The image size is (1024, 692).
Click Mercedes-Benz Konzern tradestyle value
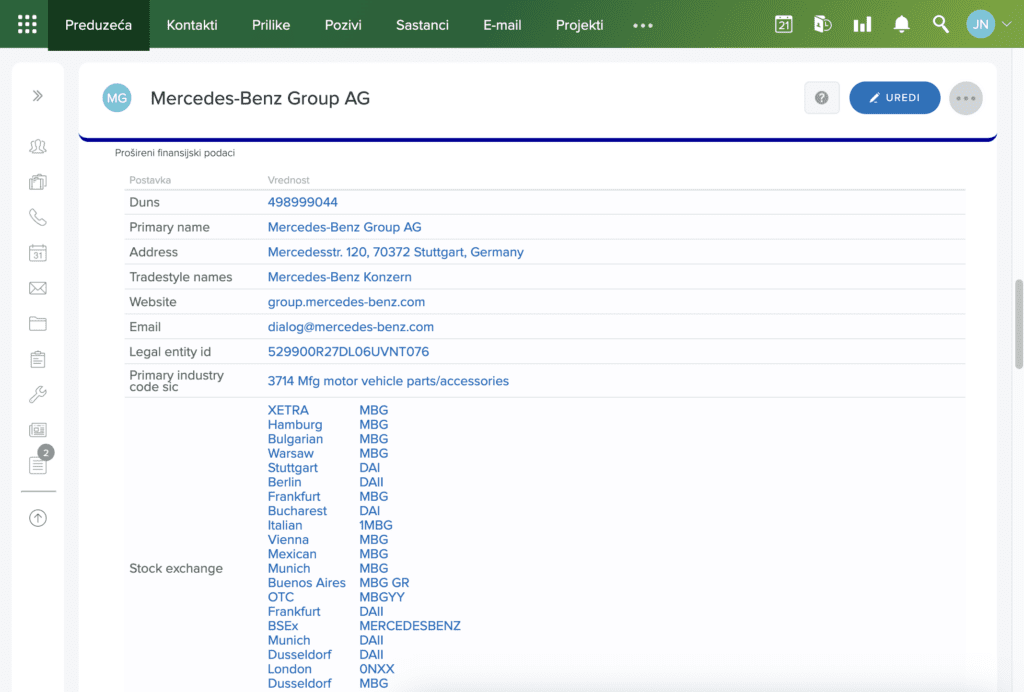pyautogui.click(x=340, y=277)
